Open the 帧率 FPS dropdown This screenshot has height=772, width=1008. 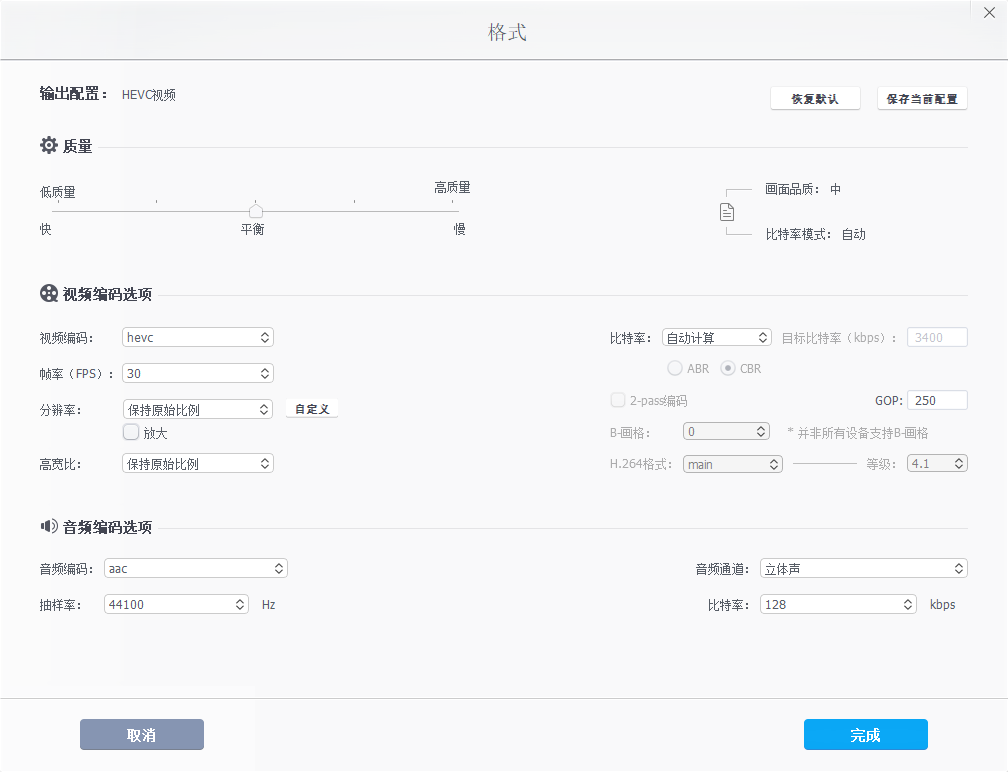click(x=197, y=373)
